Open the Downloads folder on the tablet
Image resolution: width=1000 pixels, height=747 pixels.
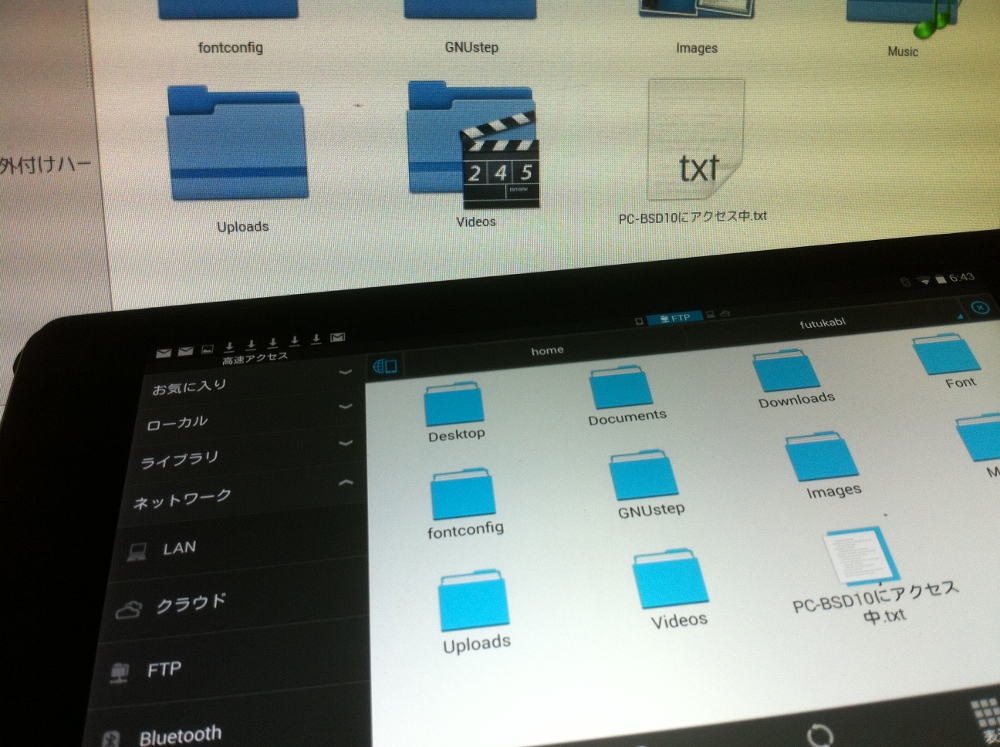pyautogui.click(x=786, y=370)
